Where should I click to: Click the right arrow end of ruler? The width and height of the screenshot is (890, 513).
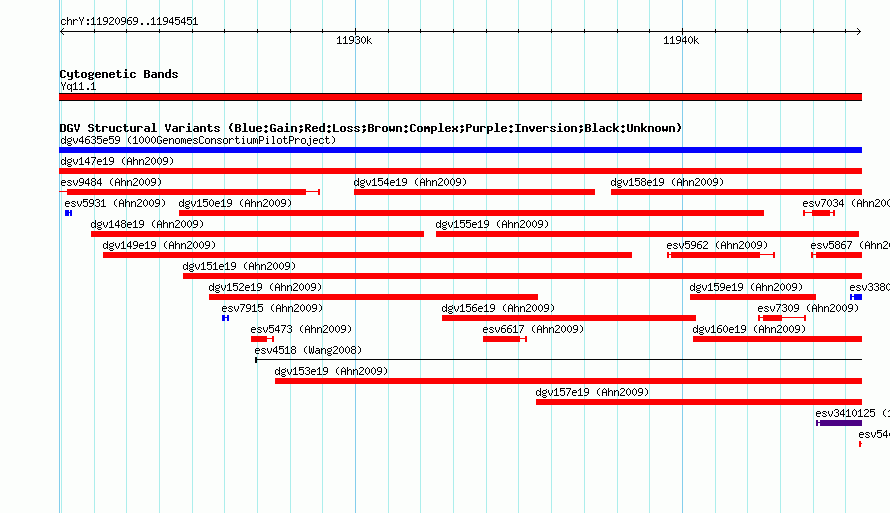858,31
